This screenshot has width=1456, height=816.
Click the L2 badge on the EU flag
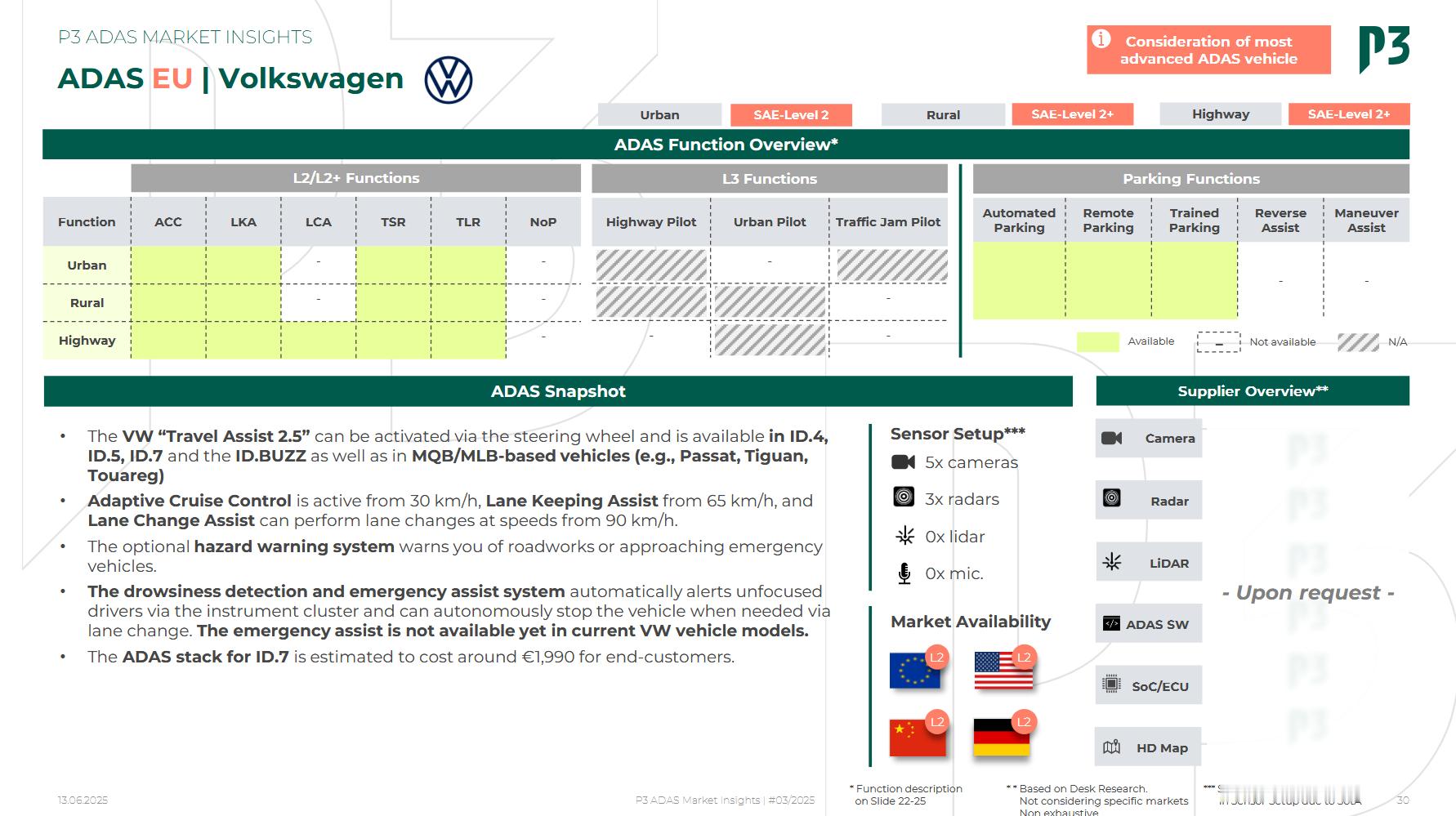[937, 657]
